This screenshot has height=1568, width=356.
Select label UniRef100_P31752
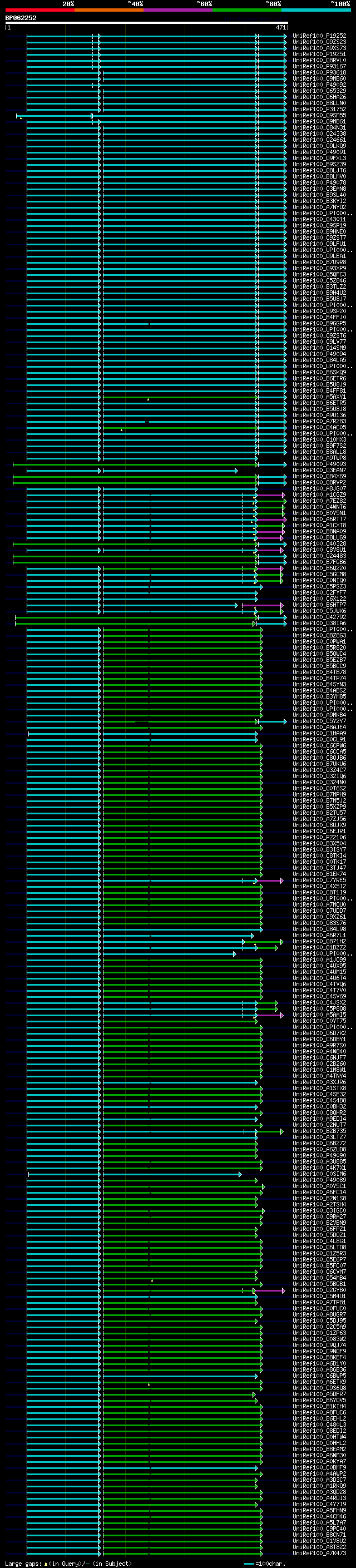[319, 110]
